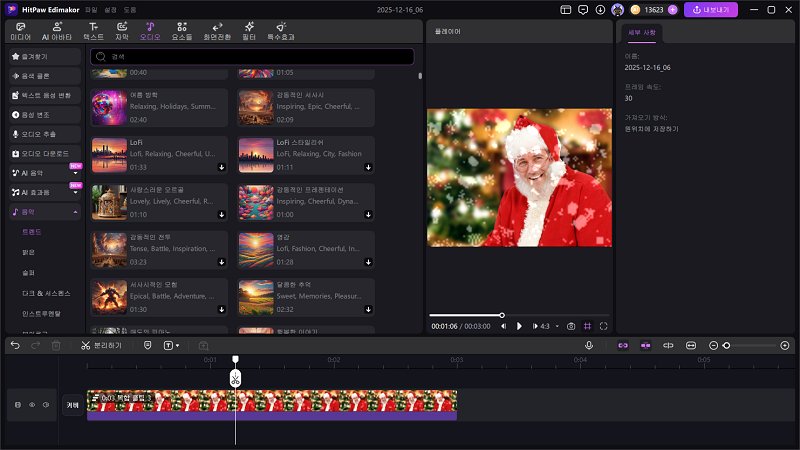Download the LoFi music track
Viewport: 800px width, 450px height.
point(222,167)
